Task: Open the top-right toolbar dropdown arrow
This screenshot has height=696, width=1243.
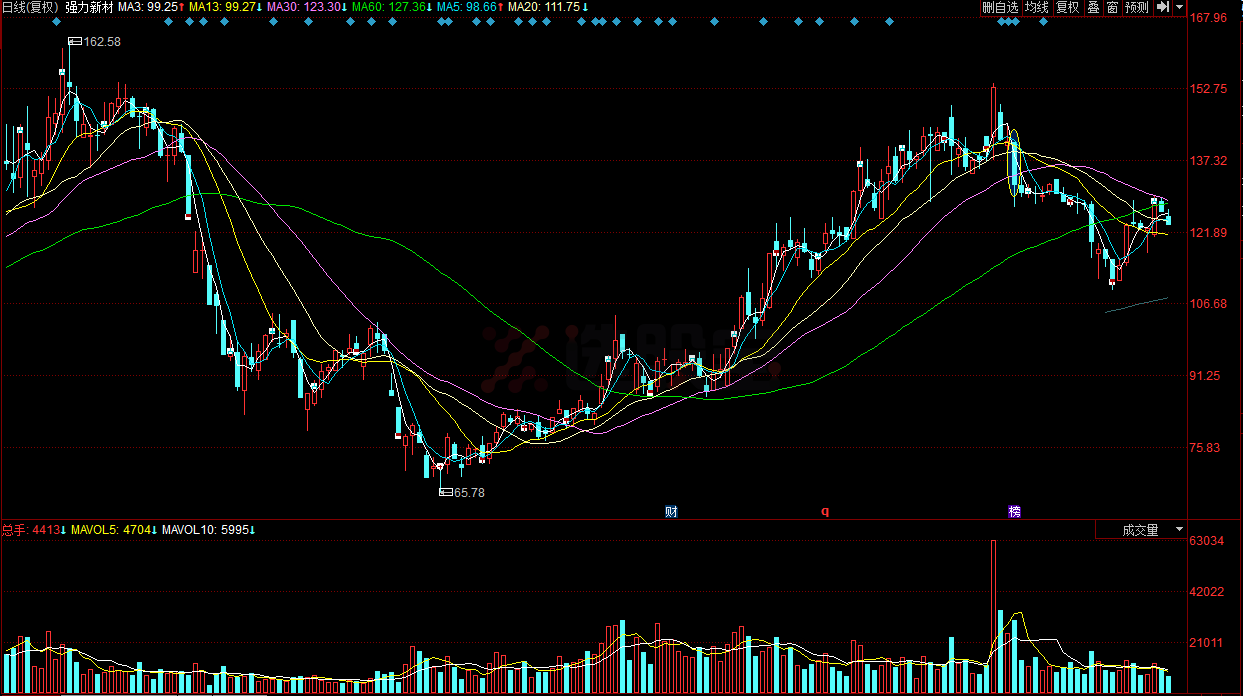Action: 1180,7
